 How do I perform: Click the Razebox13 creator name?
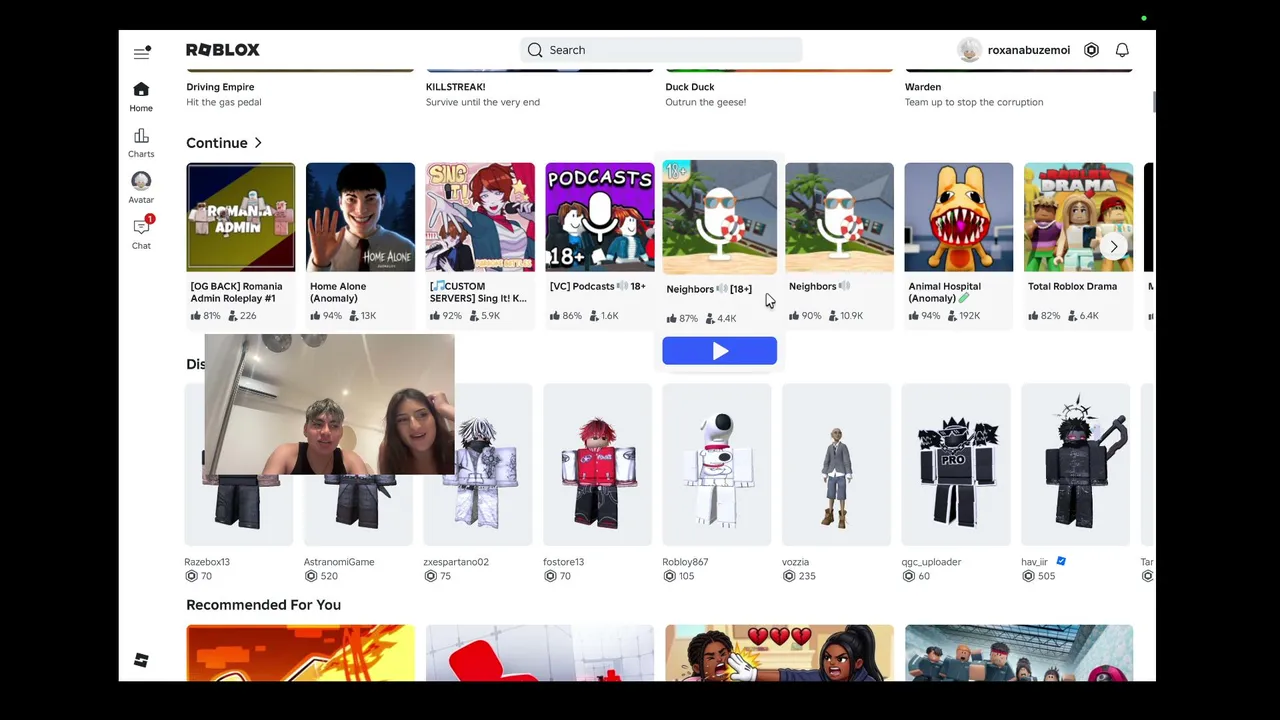pos(207,562)
